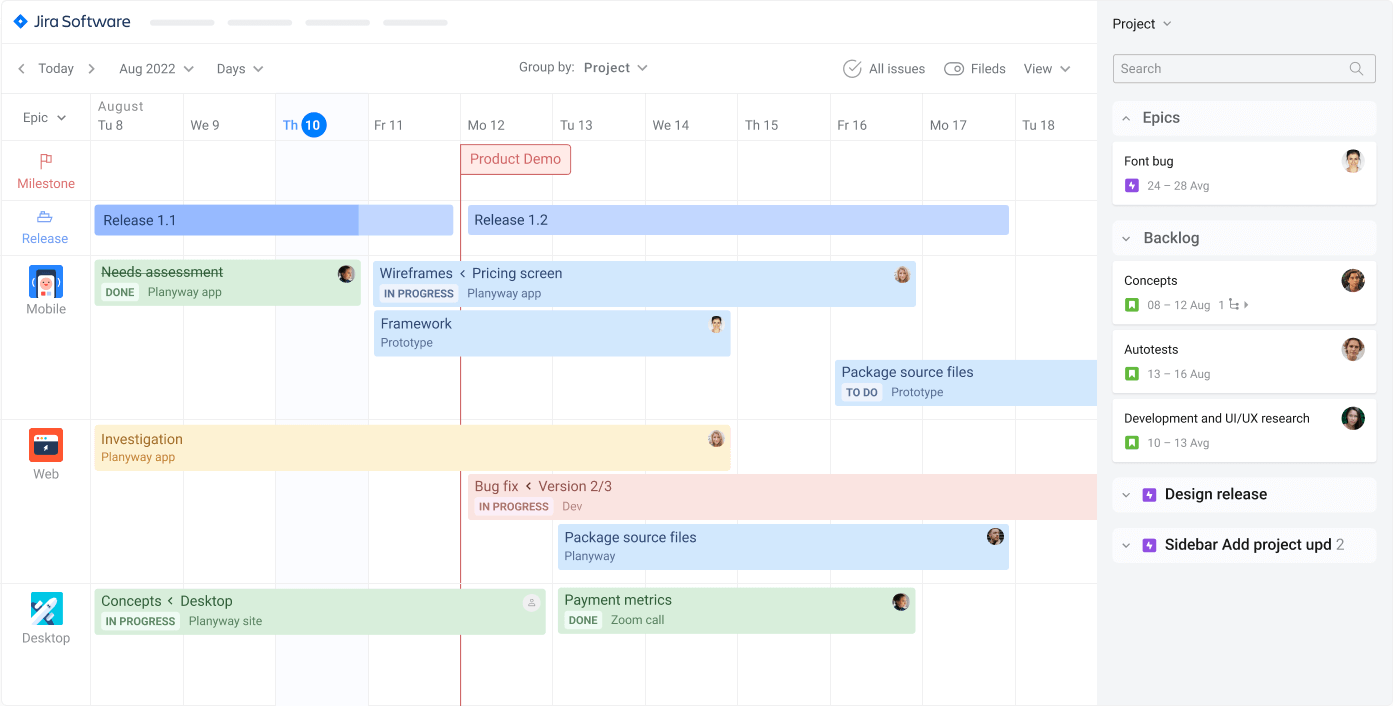This screenshot has height=706, width=1393.
Task: Click the Product Demo milestone marker
Action: pyautogui.click(x=515, y=159)
